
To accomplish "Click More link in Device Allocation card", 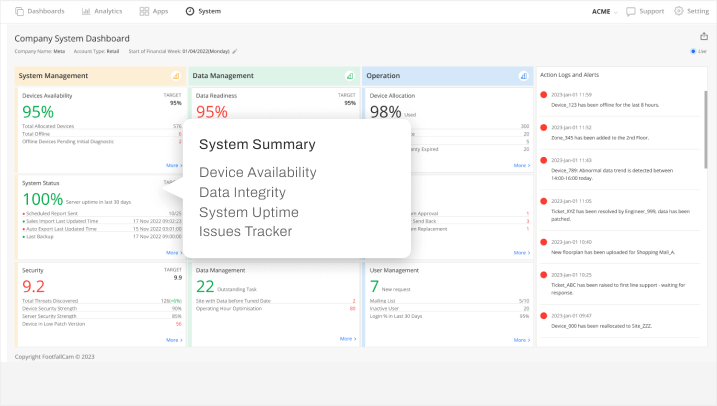I will click(x=521, y=165).
